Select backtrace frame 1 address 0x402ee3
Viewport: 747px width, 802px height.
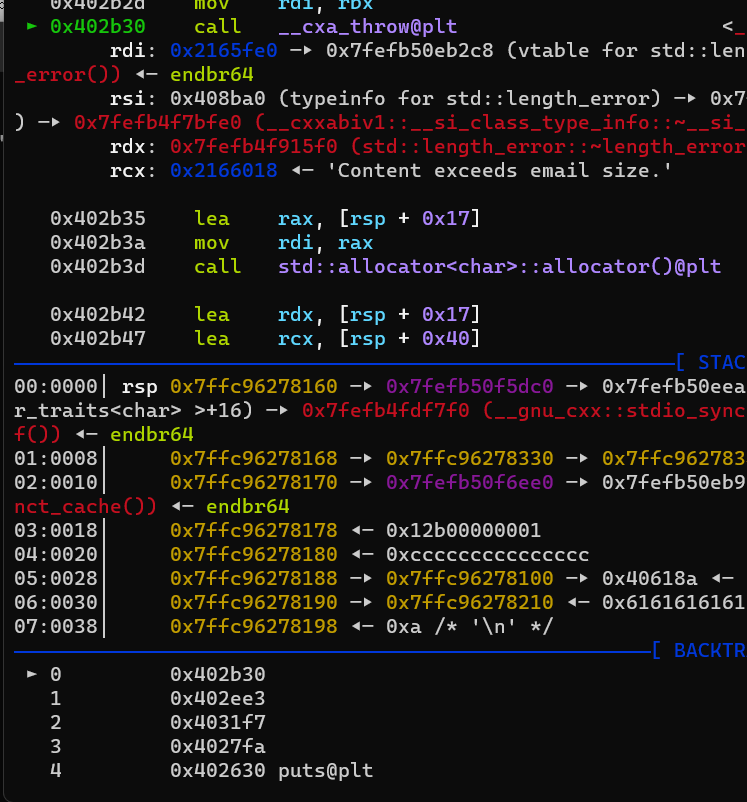coord(218,699)
